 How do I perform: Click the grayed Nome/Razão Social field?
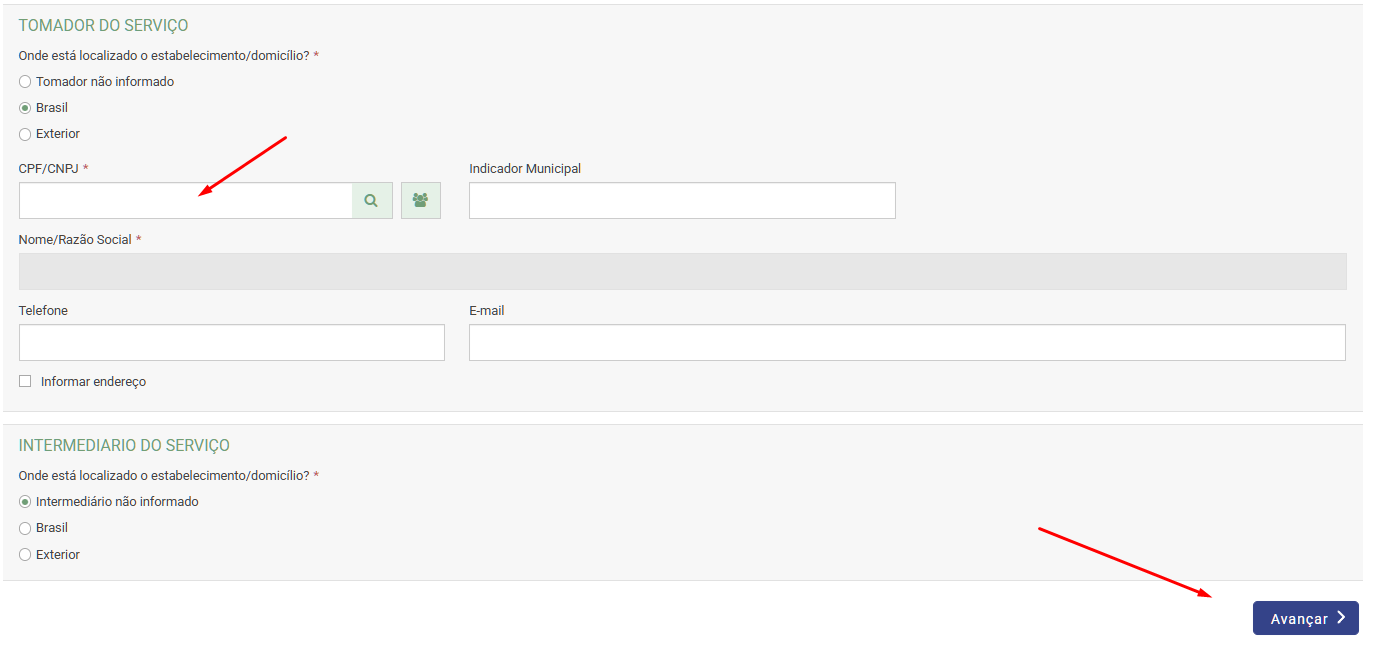click(682, 271)
